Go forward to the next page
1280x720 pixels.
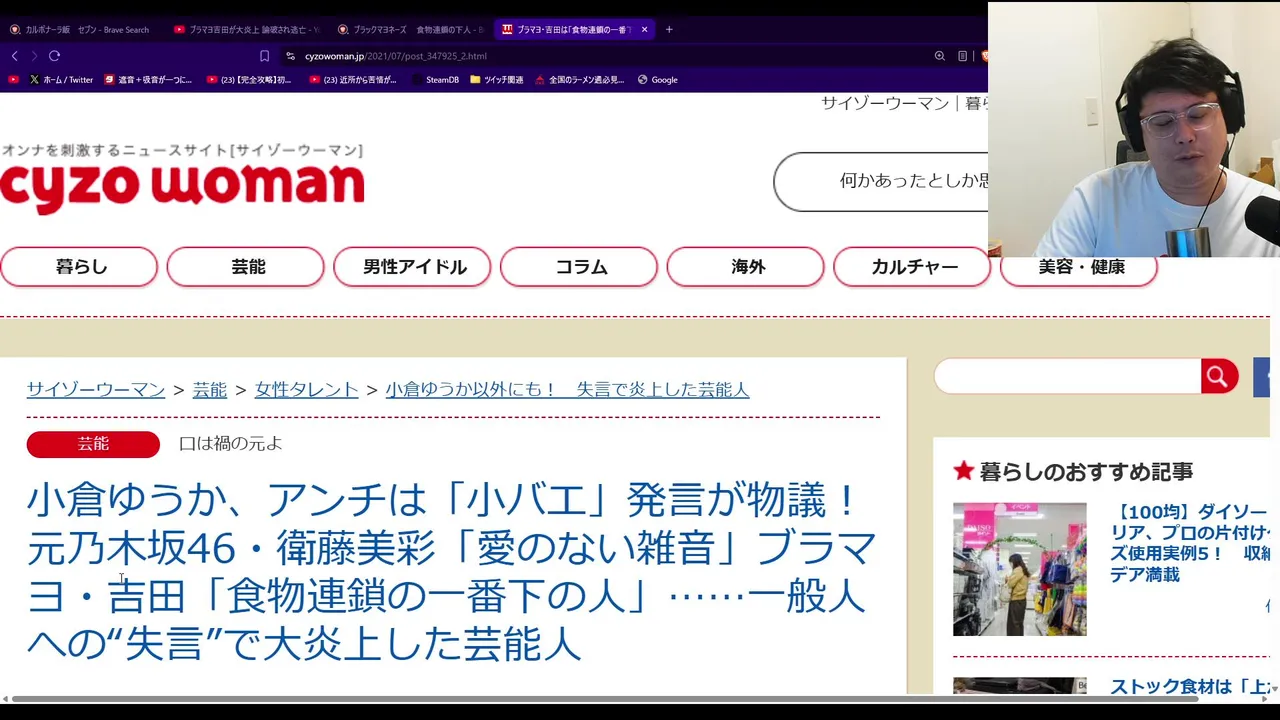pos(34,56)
